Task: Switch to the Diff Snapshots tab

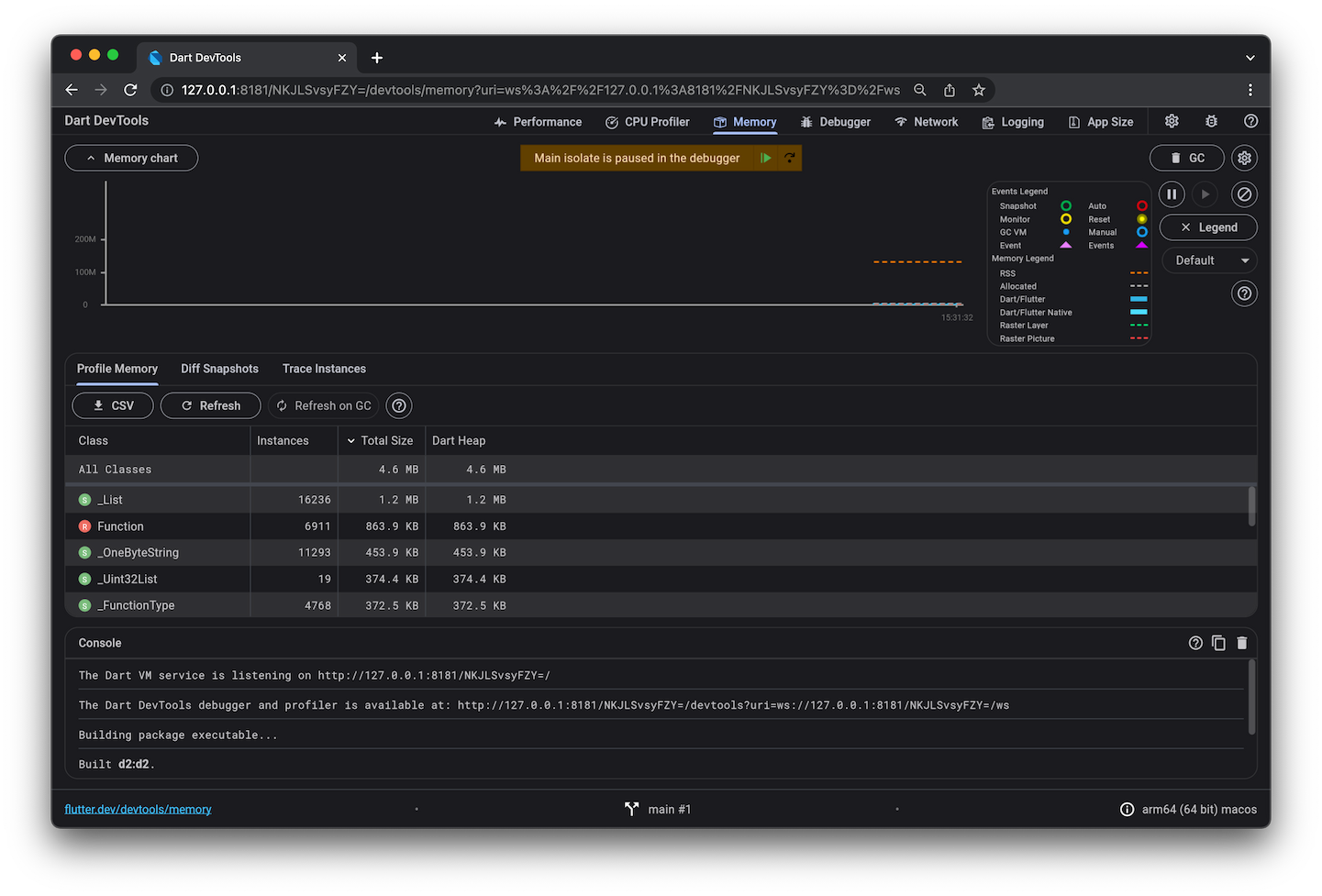Action: (219, 369)
